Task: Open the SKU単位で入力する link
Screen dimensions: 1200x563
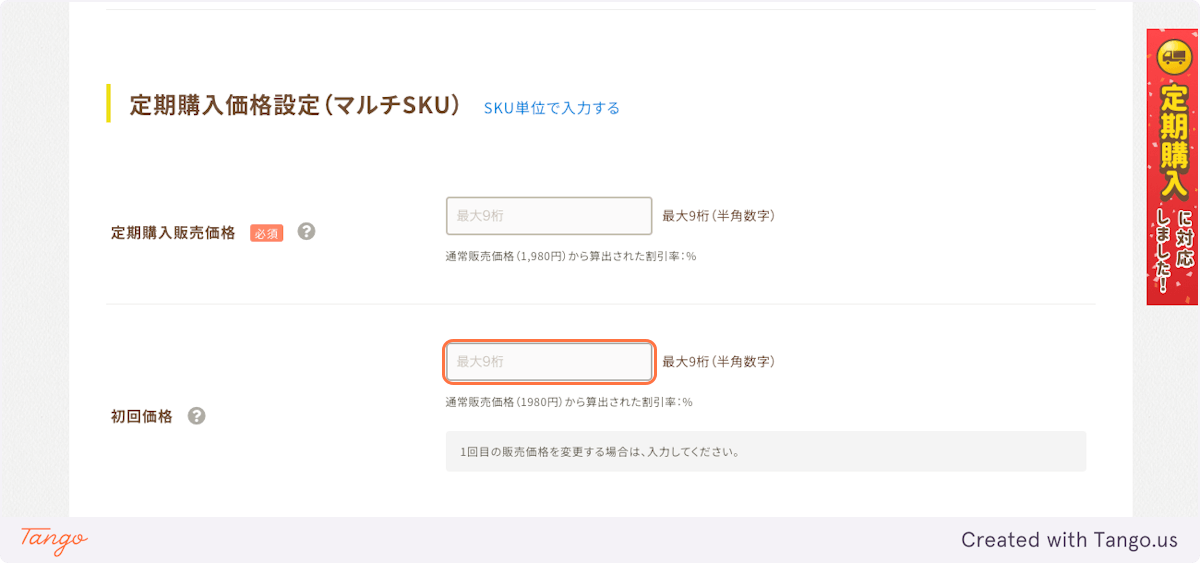Action: click(x=552, y=108)
